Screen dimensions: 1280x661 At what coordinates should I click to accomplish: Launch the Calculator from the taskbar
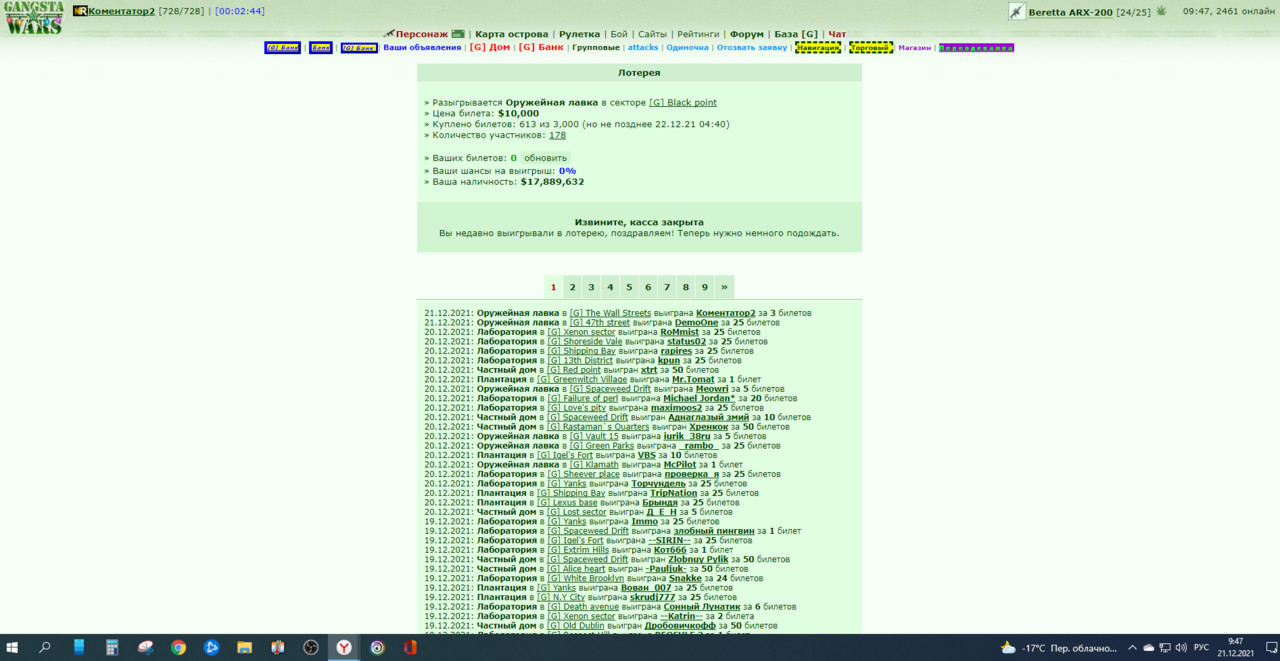(x=112, y=648)
